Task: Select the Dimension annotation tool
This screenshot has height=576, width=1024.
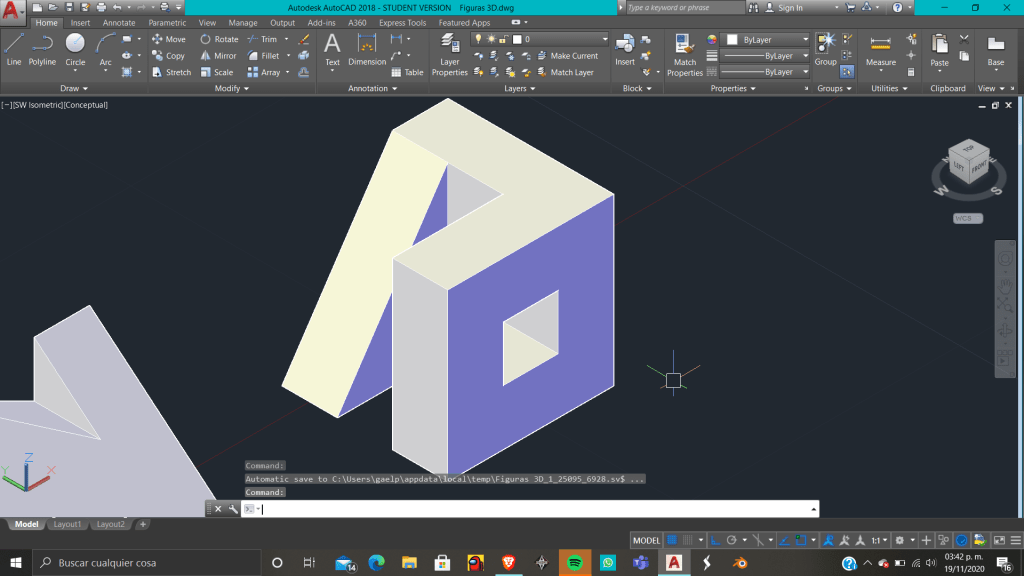Action: point(367,49)
